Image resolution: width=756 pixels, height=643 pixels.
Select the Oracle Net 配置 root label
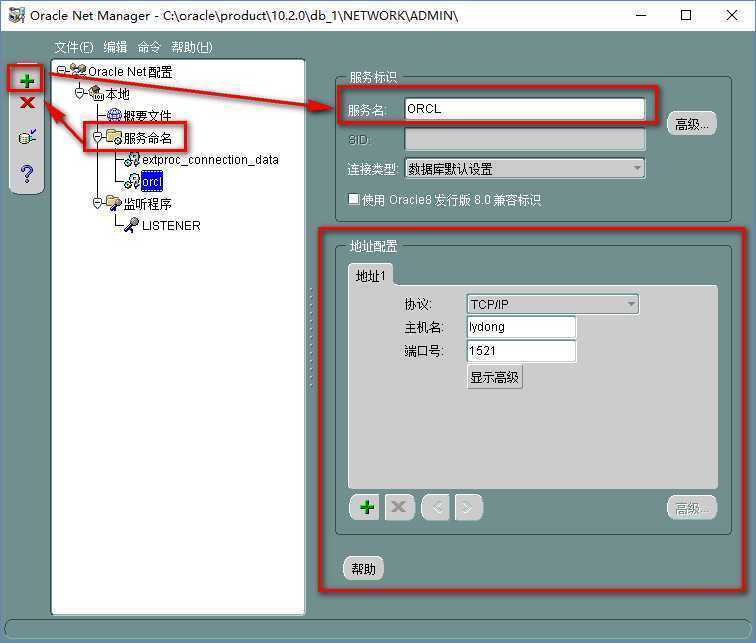130,71
